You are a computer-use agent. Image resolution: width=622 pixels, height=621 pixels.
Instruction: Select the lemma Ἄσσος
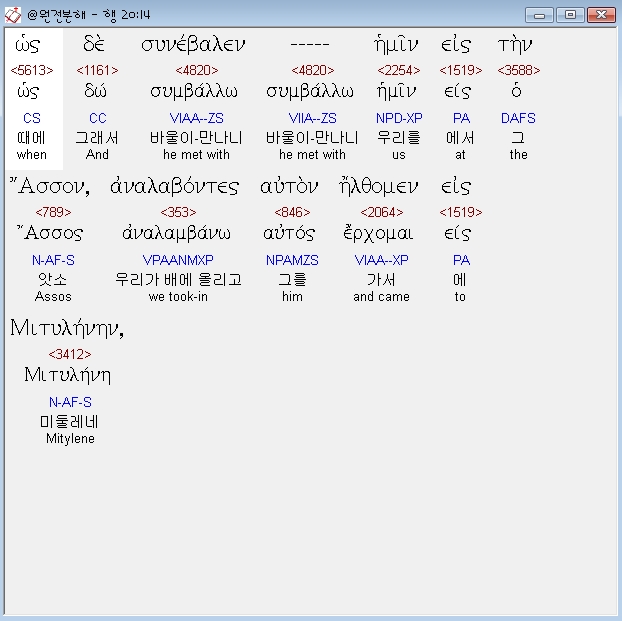(x=50, y=233)
